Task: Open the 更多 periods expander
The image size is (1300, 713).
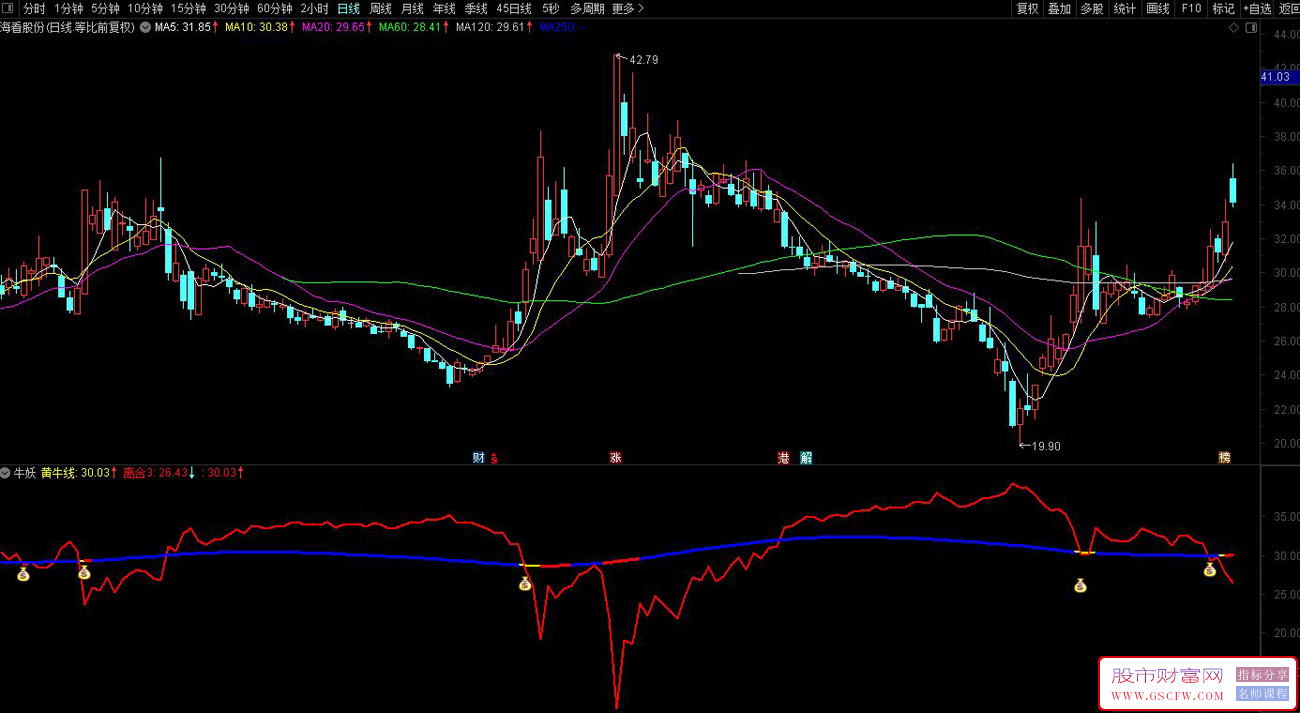Action: click(627, 9)
